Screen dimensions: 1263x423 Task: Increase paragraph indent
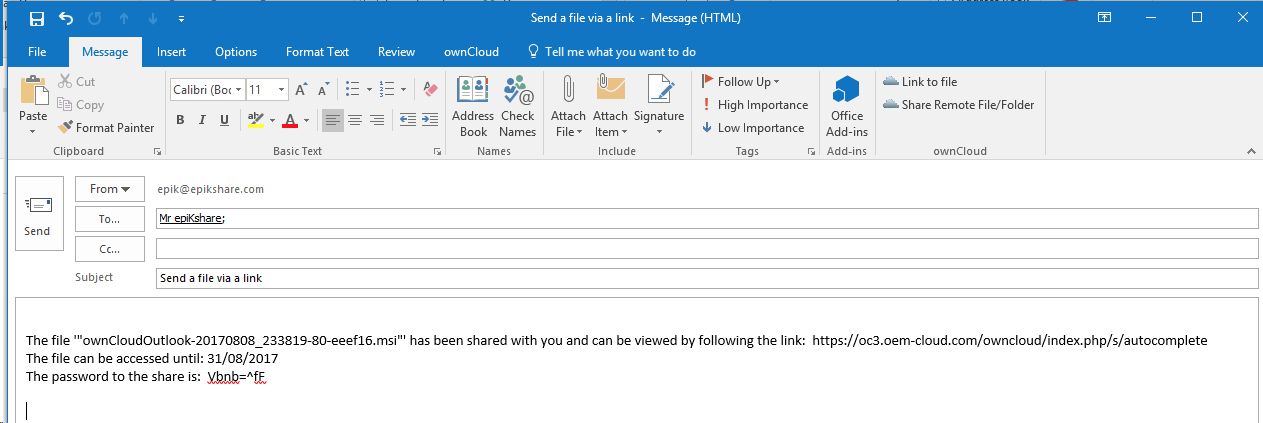pos(430,120)
